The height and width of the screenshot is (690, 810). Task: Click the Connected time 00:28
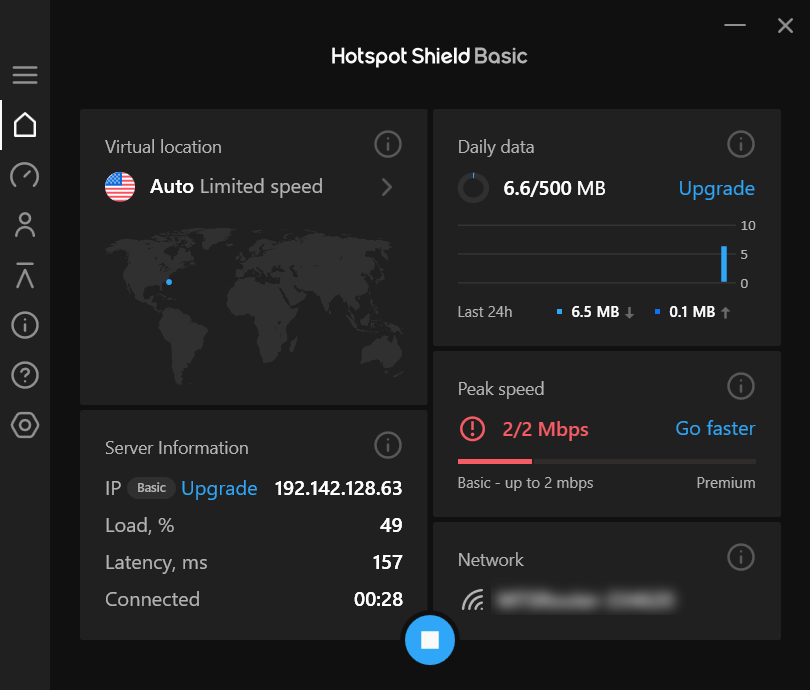pos(378,599)
